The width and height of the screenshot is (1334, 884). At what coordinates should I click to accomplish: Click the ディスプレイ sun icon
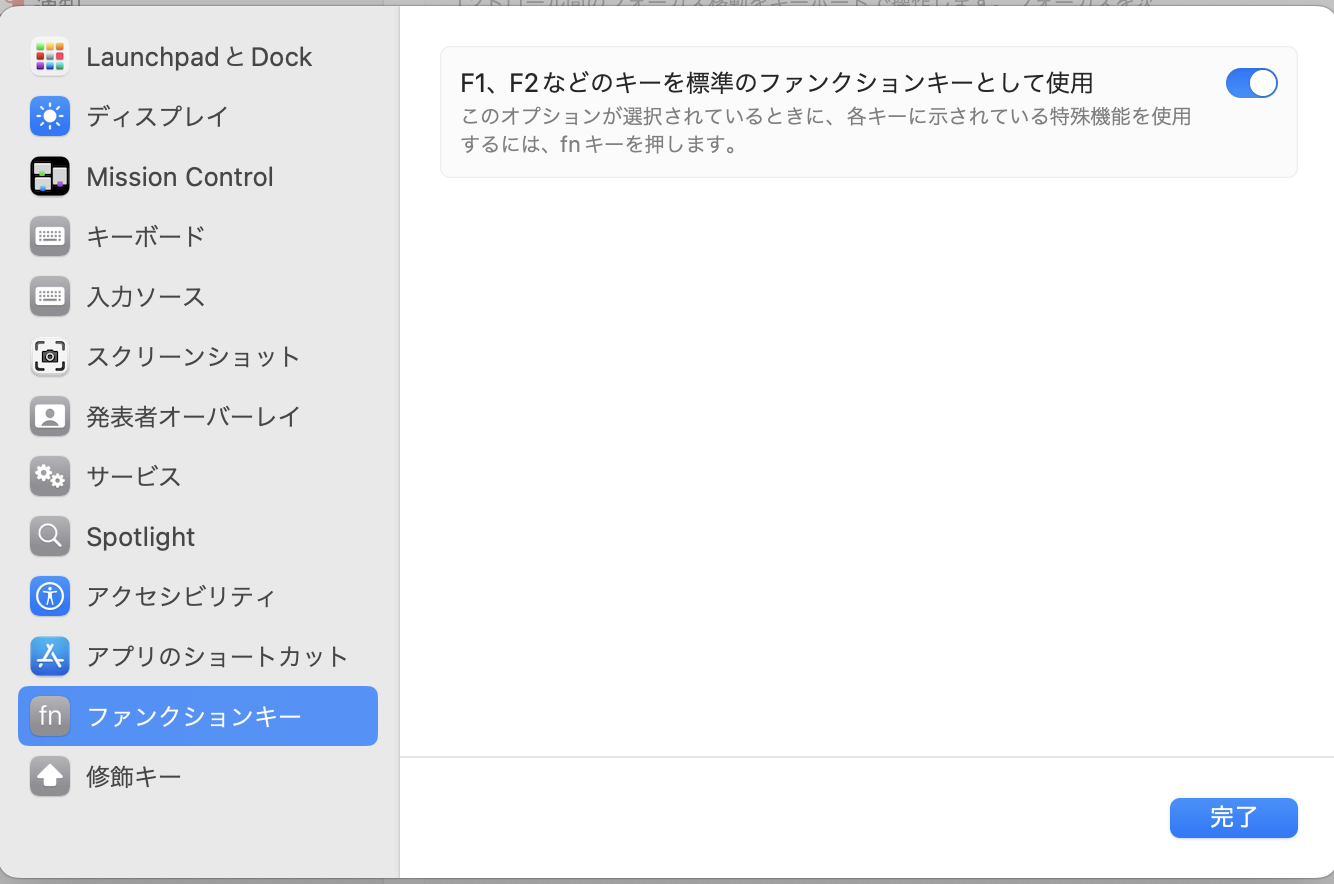pyautogui.click(x=49, y=117)
